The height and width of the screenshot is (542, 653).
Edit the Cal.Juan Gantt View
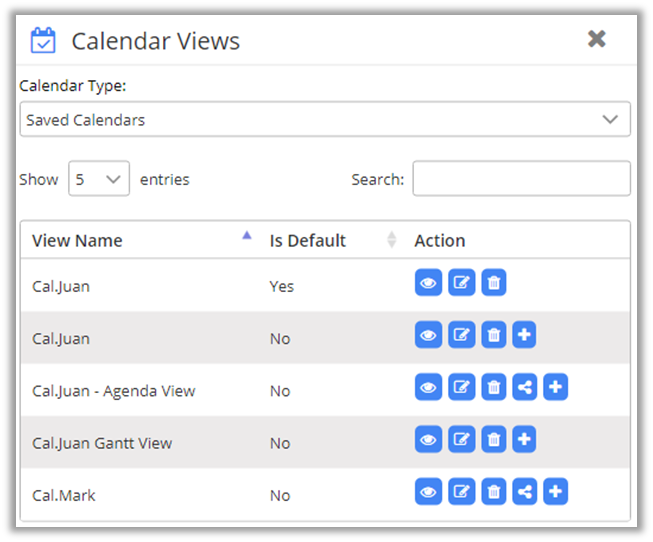point(461,439)
